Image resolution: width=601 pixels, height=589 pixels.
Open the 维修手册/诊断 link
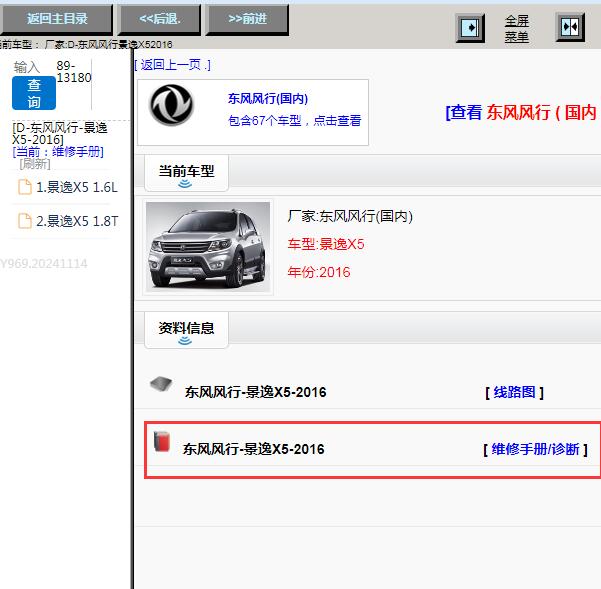[x=535, y=449]
